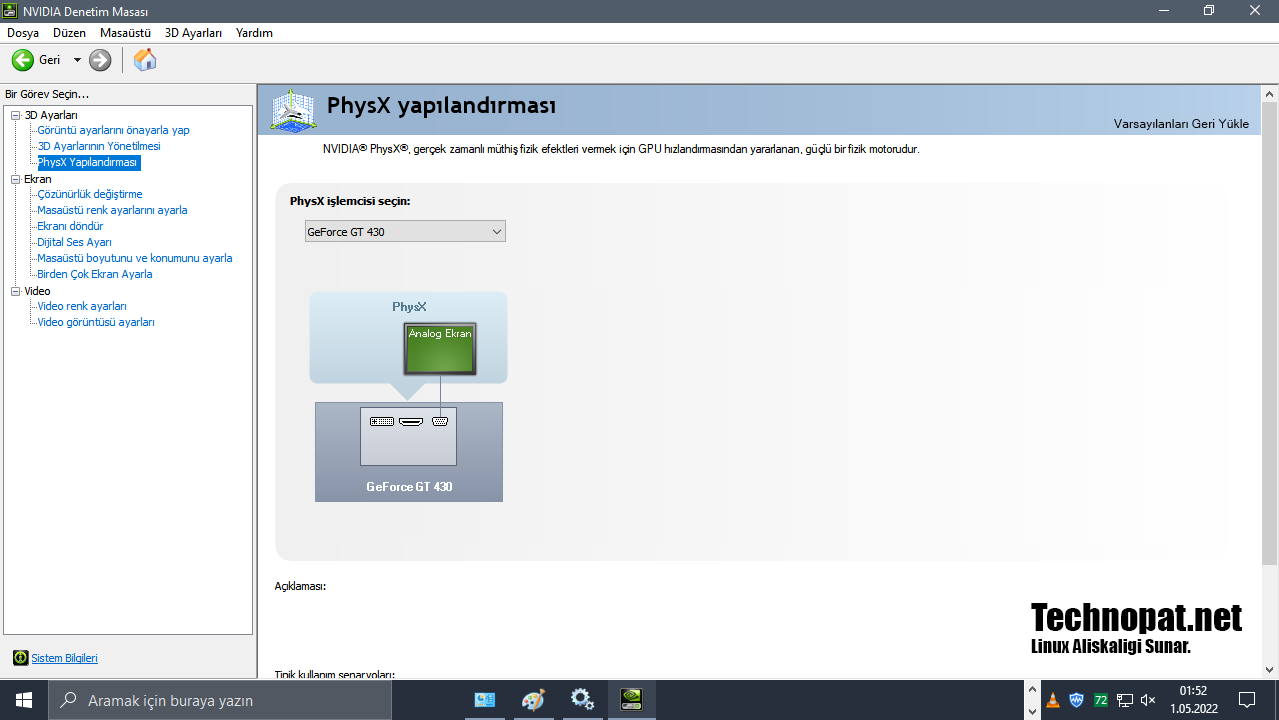The image size is (1279, 720).
Task: Open Masaüstü boyutunu ve konumunu ayarla
Action: pyautogui.click(x=135, y=258)
